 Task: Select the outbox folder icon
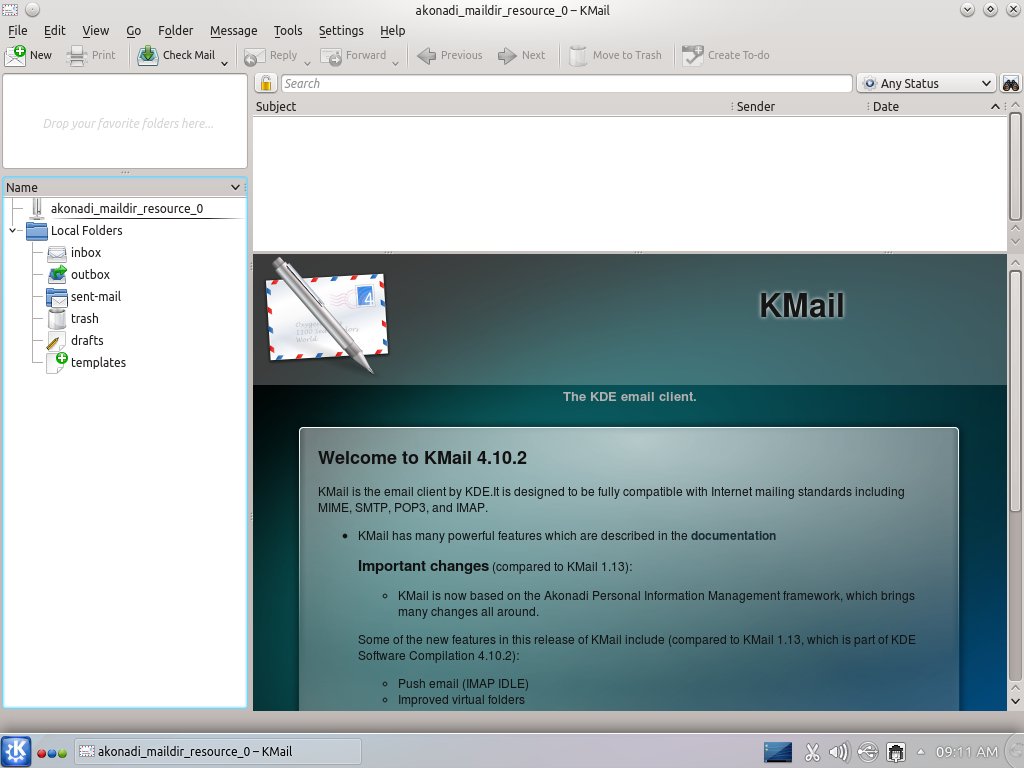[x=56, y=275]
